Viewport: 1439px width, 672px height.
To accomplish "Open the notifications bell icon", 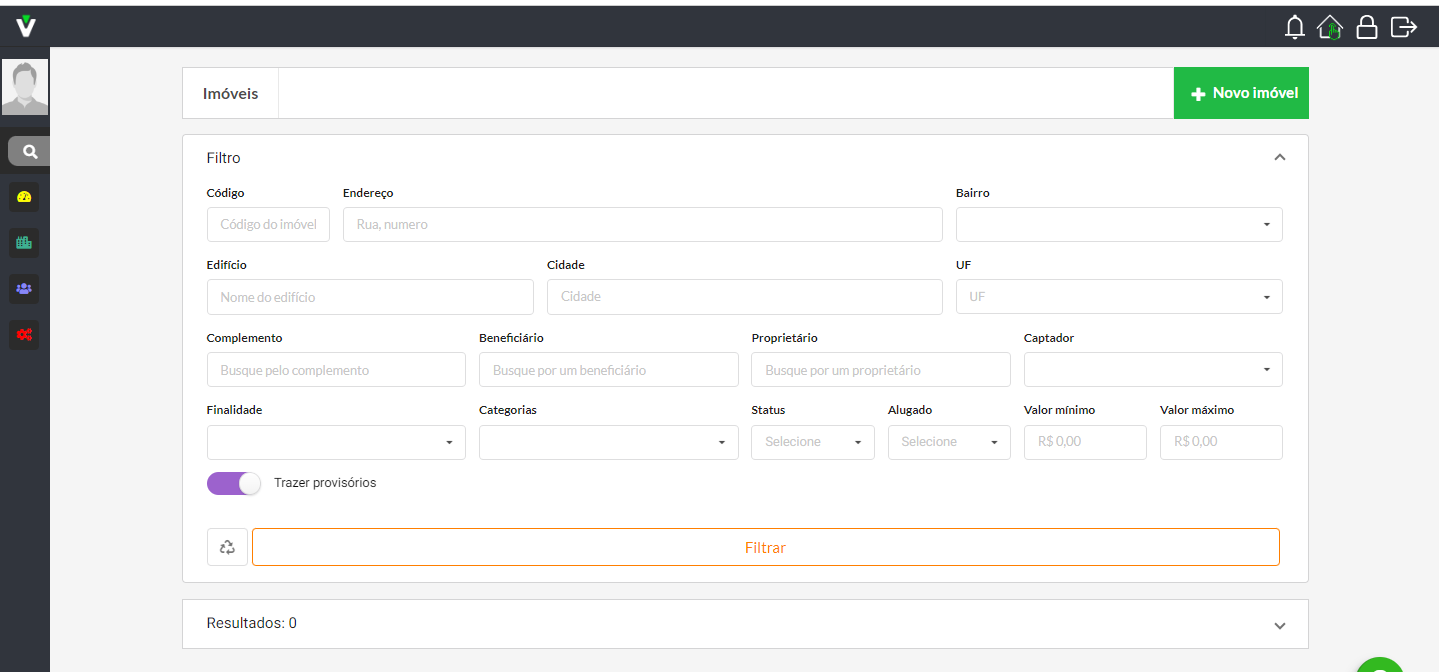I will click(x=1295, y=27).
